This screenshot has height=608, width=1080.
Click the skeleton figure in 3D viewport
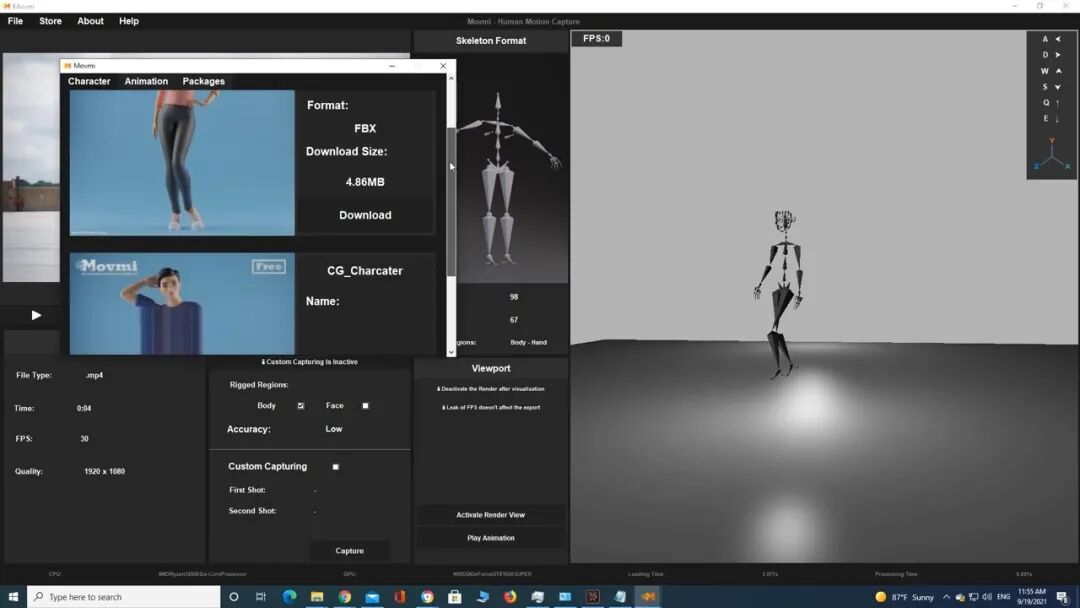tap(780, 295)
